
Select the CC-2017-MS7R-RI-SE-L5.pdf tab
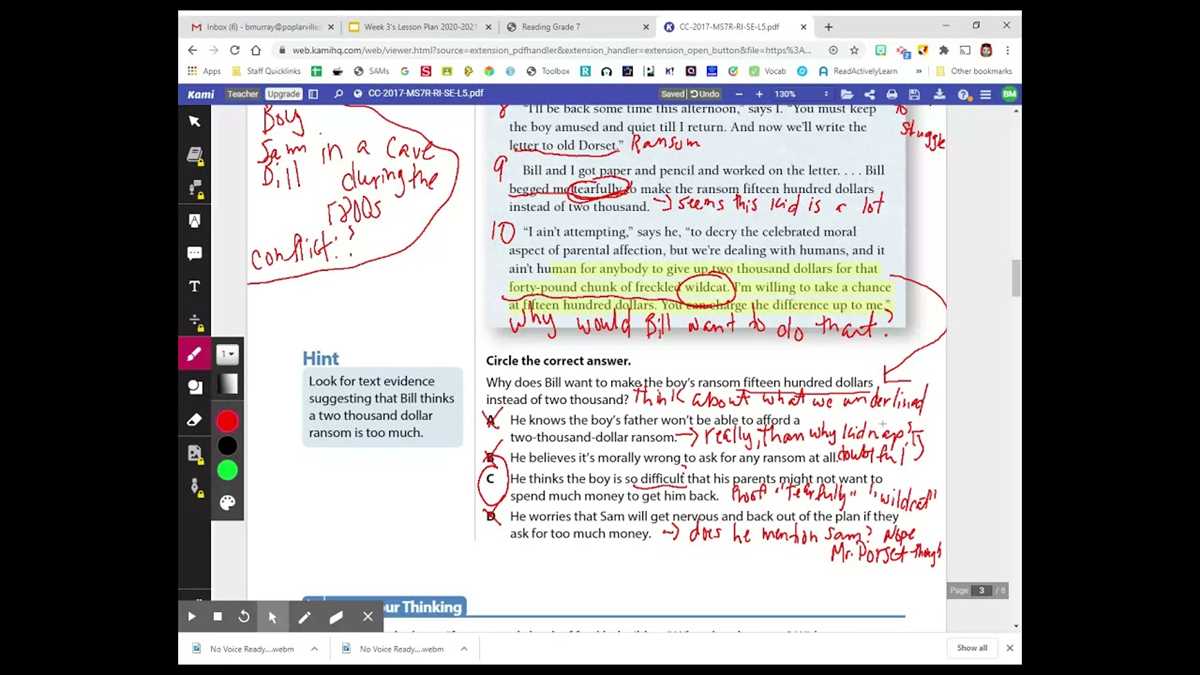coord(733,27)
